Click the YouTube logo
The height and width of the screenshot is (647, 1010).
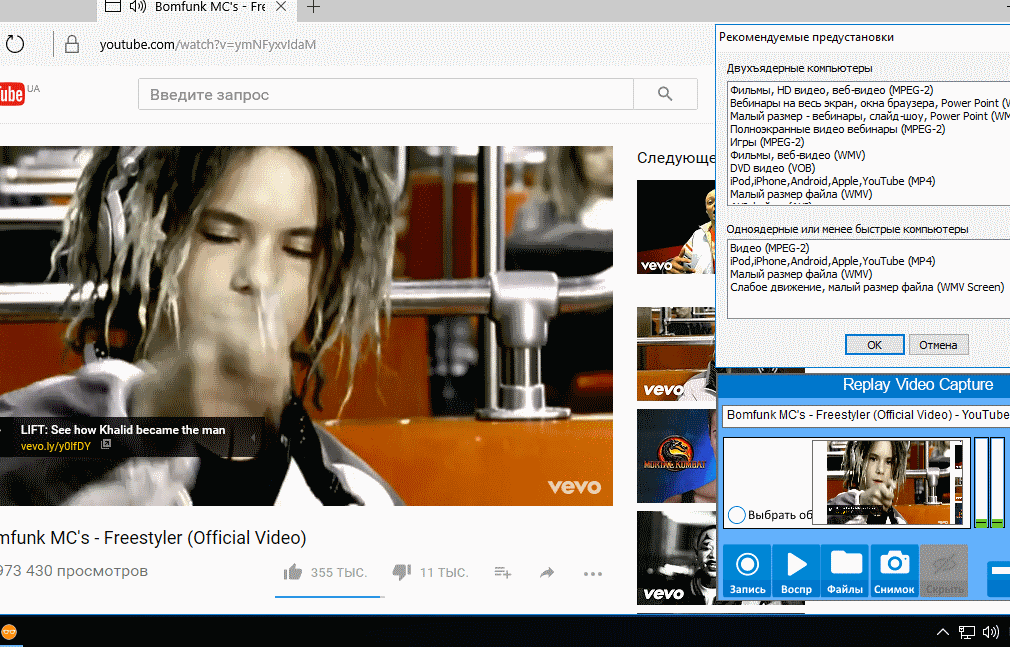pyautogui.click(x=12, y=94)
